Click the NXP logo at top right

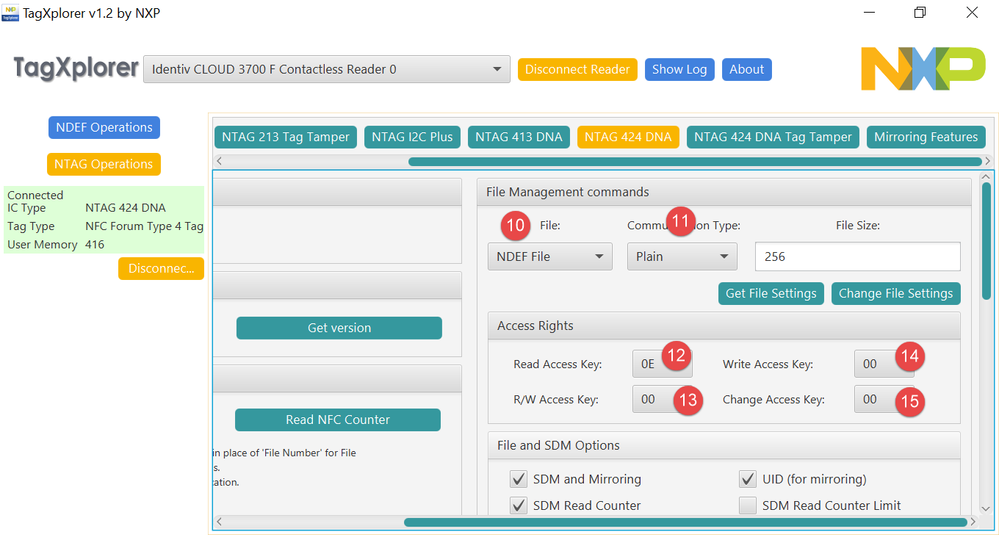pyautogui.click(x=923, y=69)
